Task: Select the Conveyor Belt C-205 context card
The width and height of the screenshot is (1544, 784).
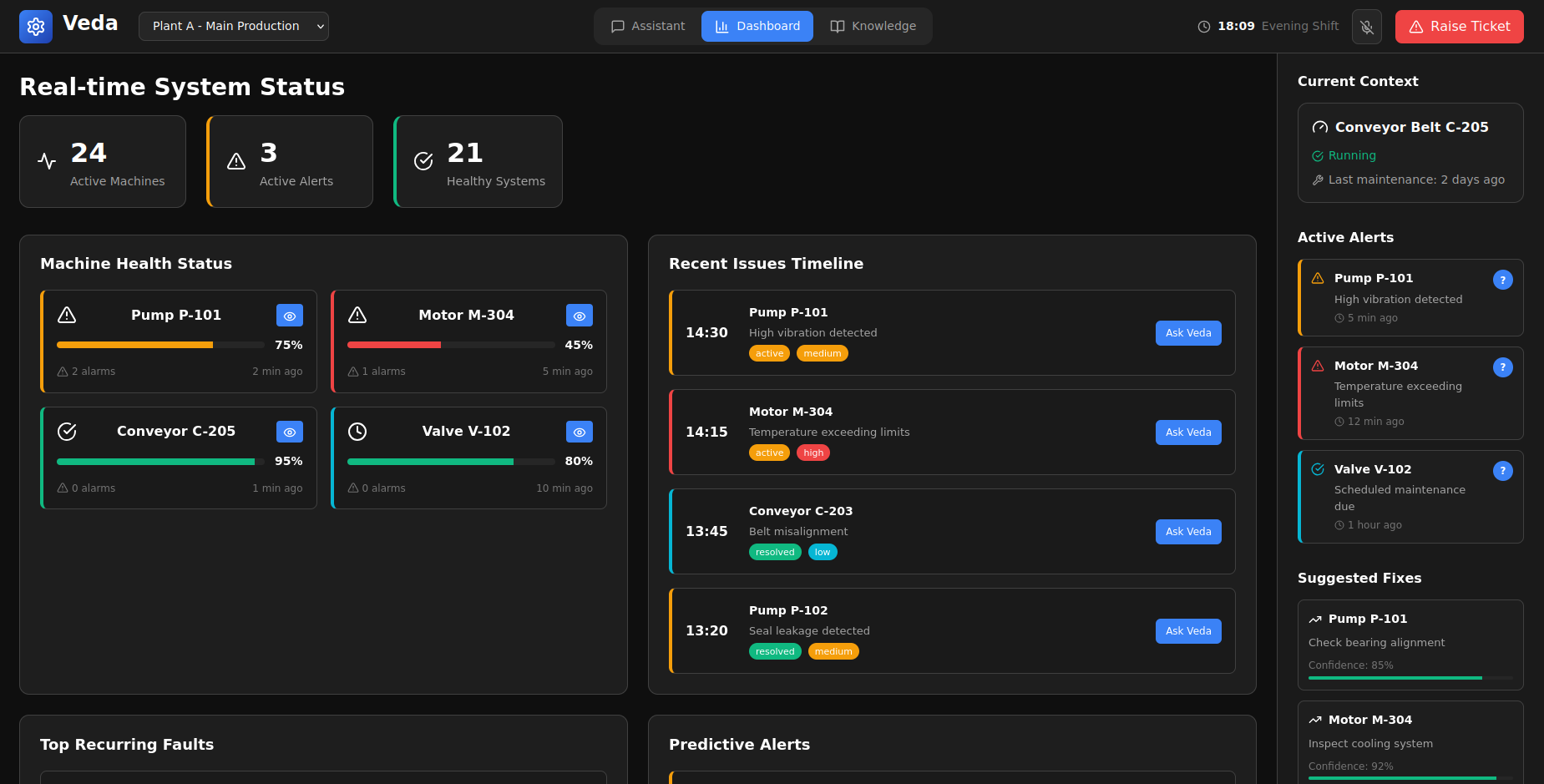Action: pyautogui.click(x=1410, y=153)
